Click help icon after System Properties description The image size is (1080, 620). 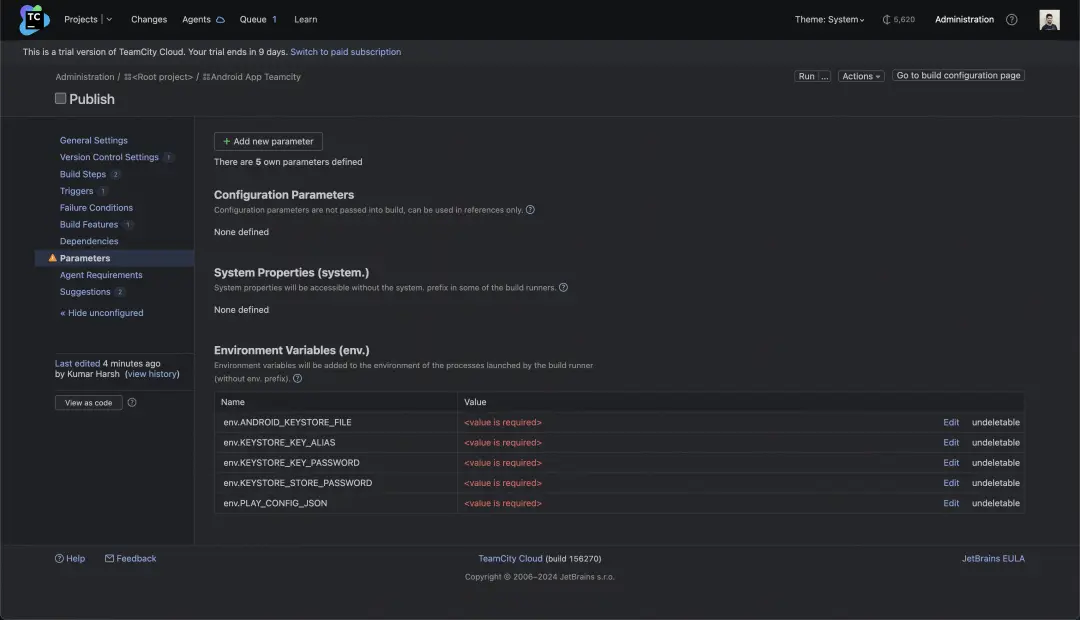click(x=563, y=288)
